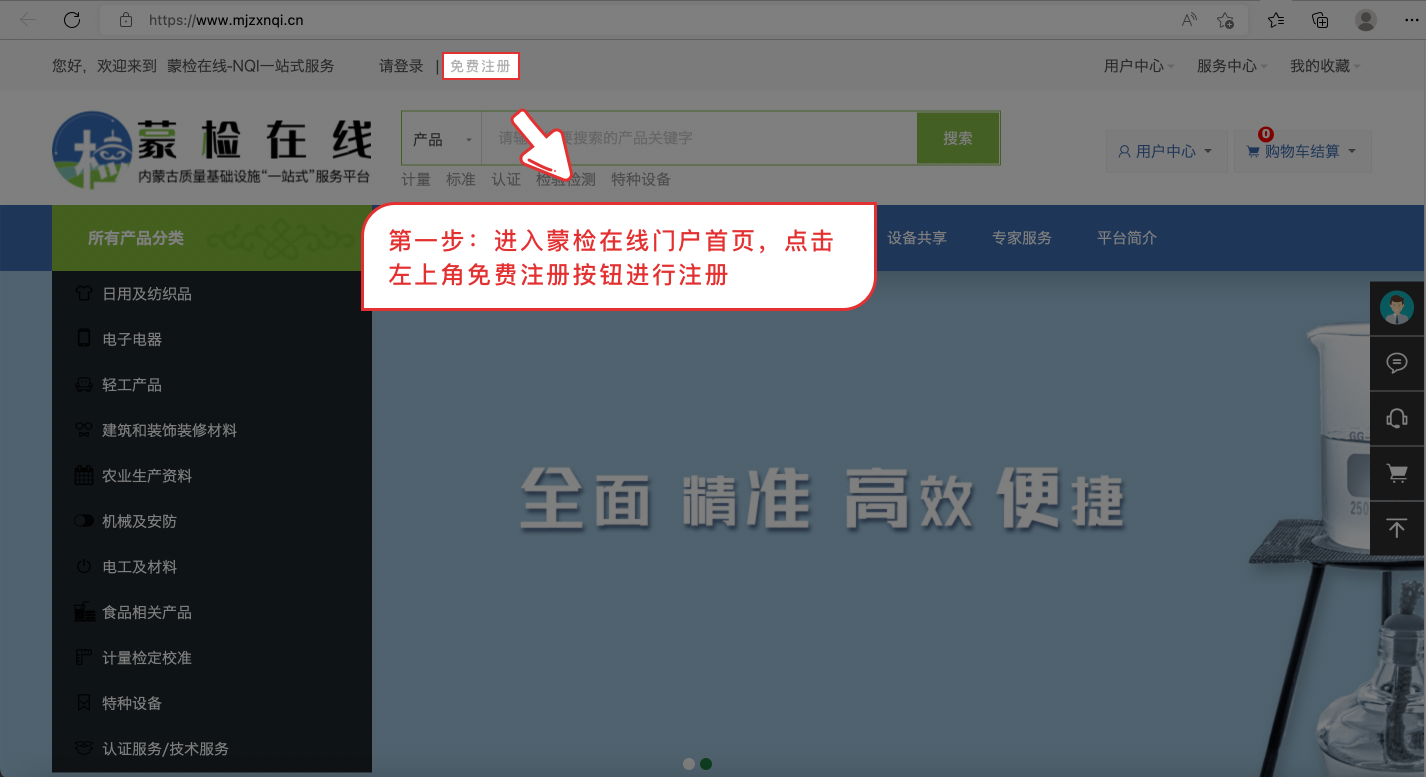Click the t-shirt icon beside 日用及纺织品
Screen dimensions: 1426x777
pyautogui.click(x=84, y=294)
